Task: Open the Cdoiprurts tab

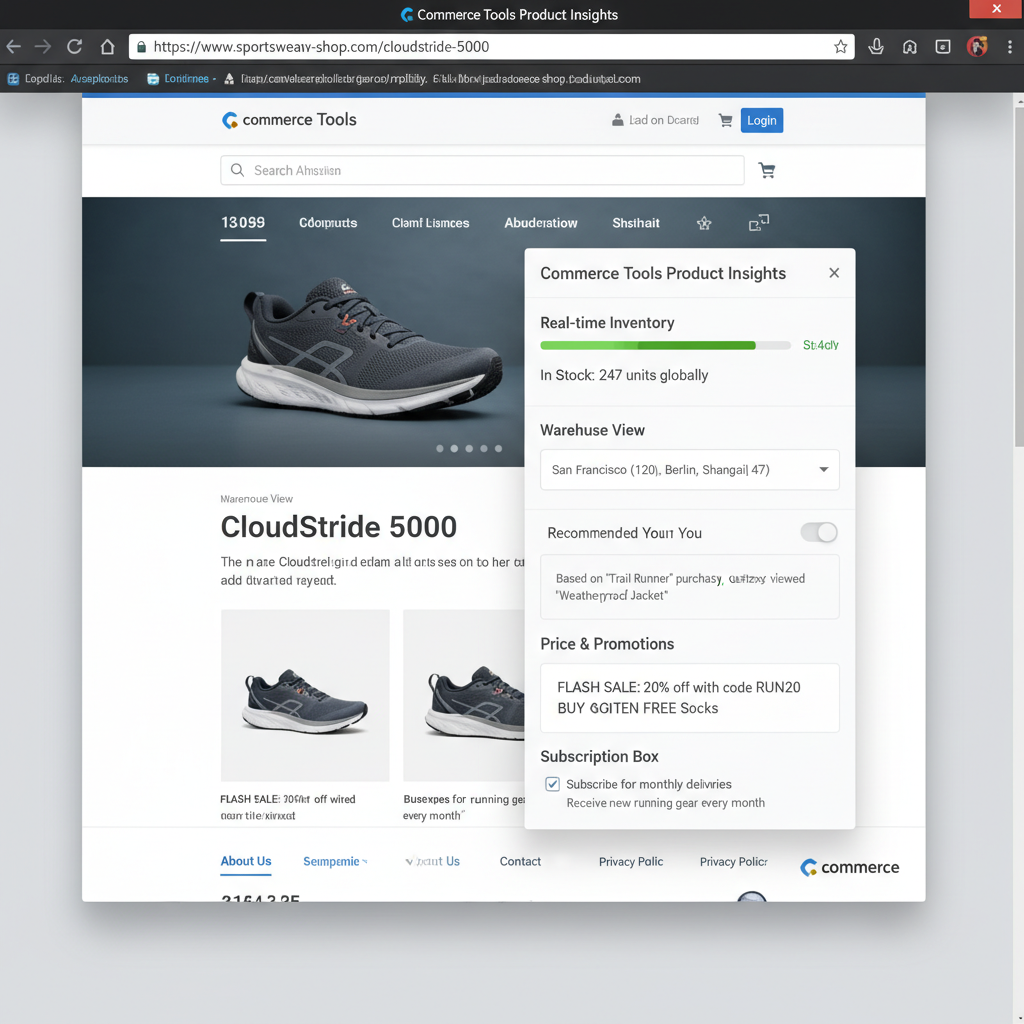Action: click(328, 223)
